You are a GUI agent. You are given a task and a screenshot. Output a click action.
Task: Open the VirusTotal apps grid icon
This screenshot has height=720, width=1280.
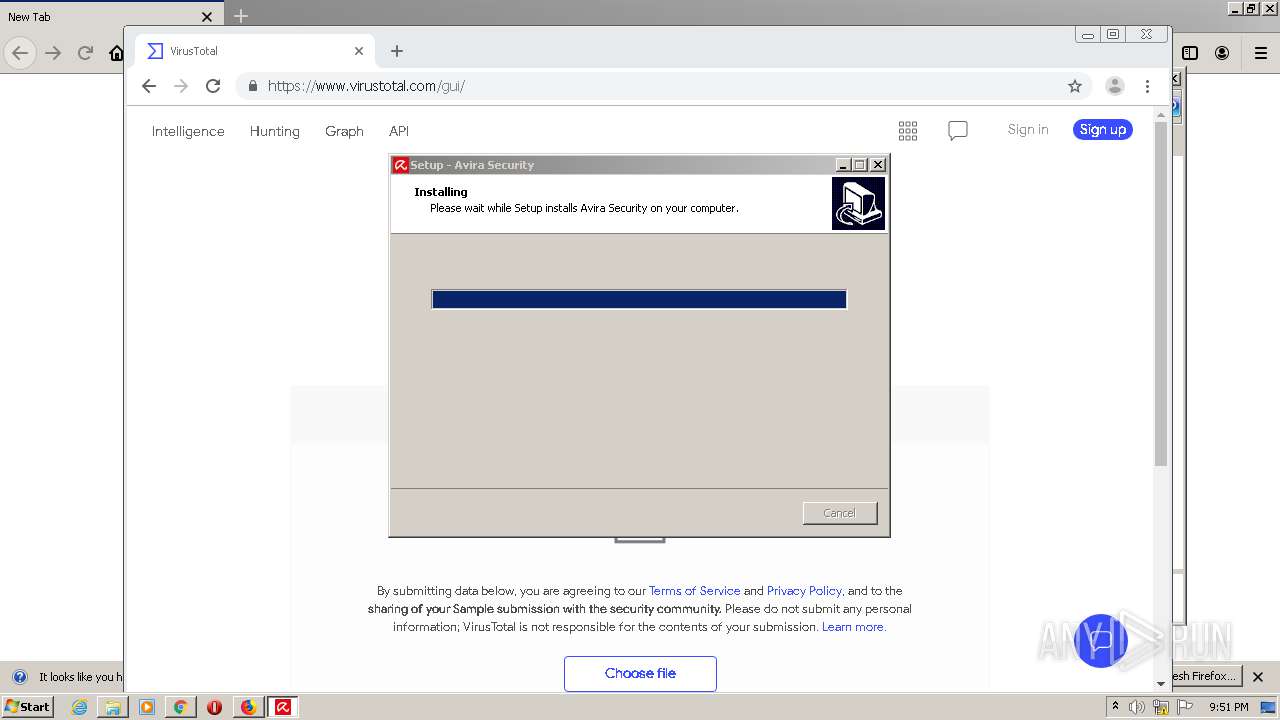(x=908, y=130)
